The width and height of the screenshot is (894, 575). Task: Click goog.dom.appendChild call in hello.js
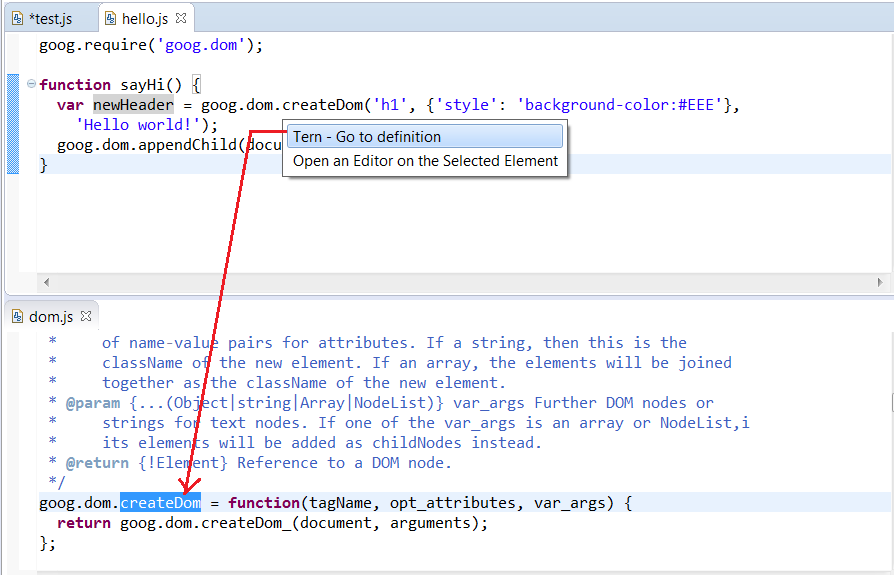pos(147,145)
